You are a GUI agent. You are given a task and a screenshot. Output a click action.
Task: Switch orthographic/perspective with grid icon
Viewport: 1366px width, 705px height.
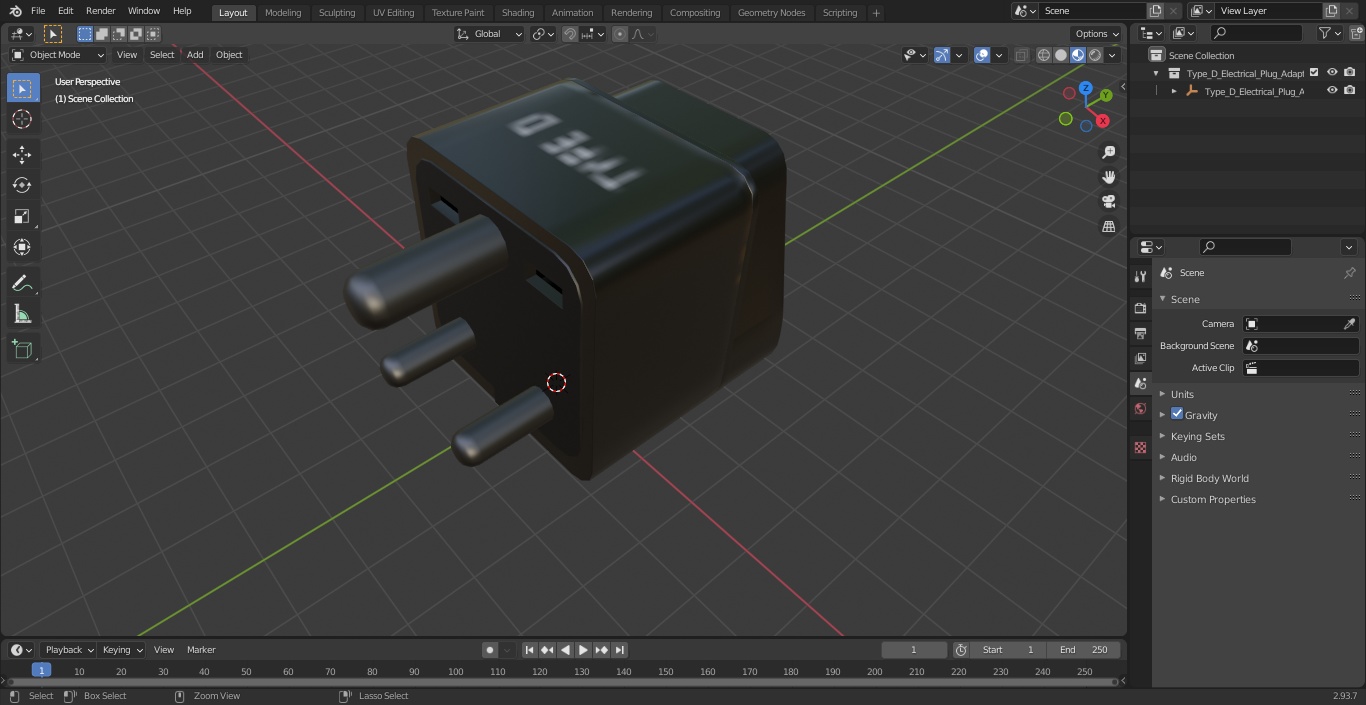pos(1108,226)
